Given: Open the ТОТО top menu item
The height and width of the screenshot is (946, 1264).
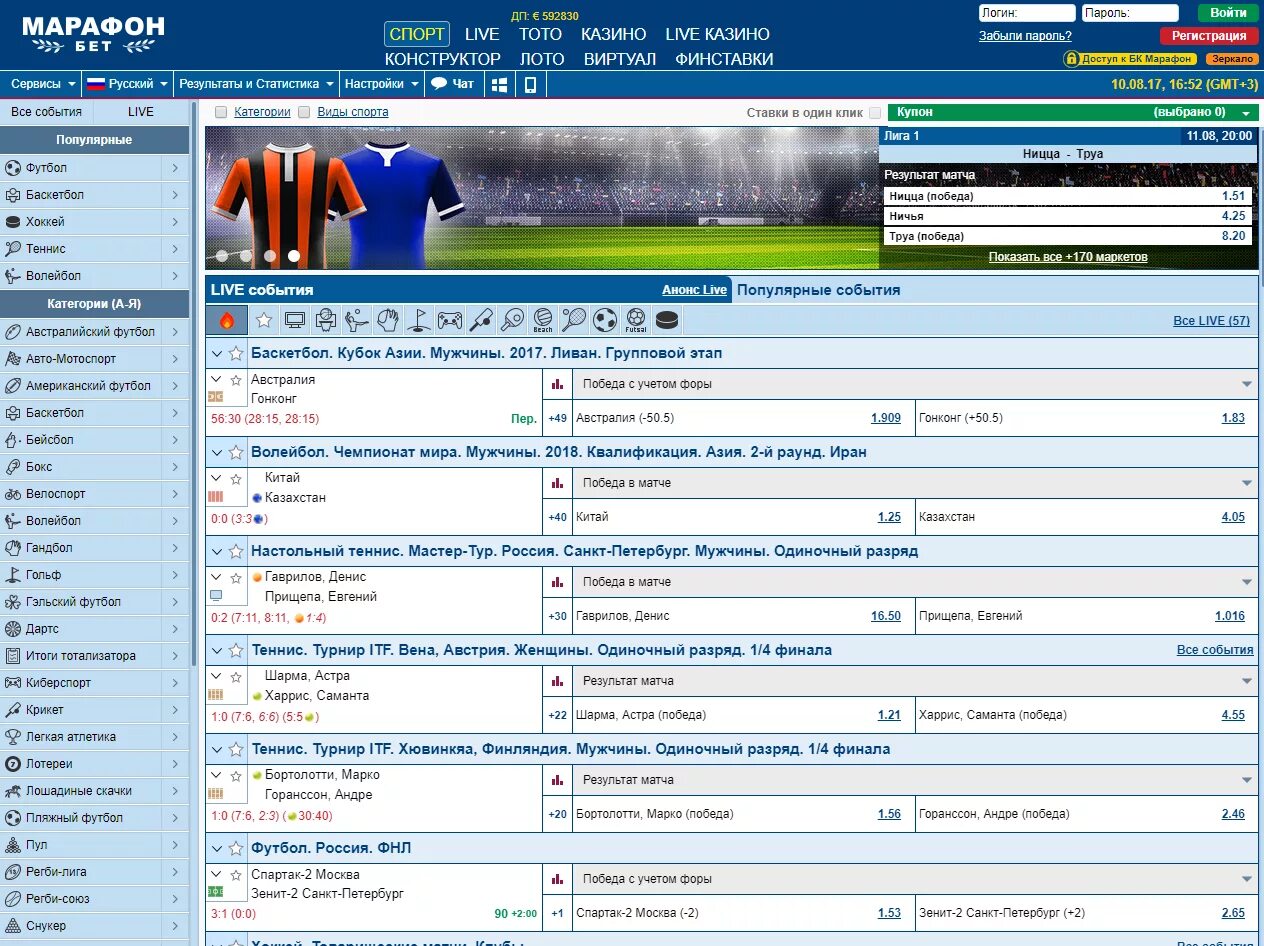Looking at the screenshot, I should pyautogui.click(x=540, y=34).
